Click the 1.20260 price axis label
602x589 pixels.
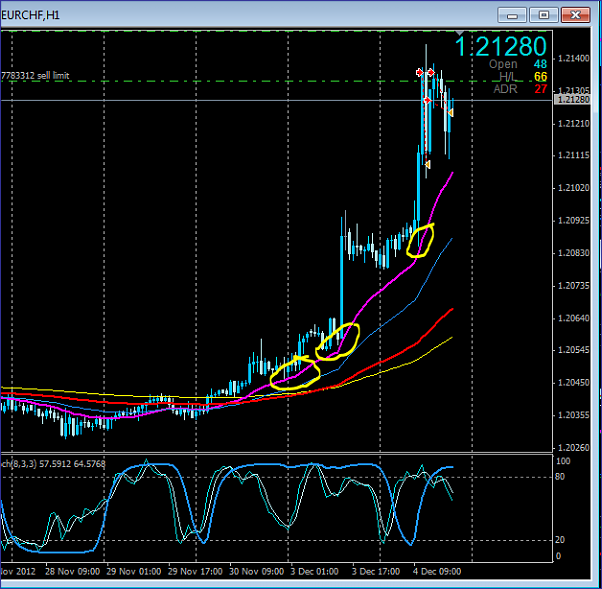point(573,448)
